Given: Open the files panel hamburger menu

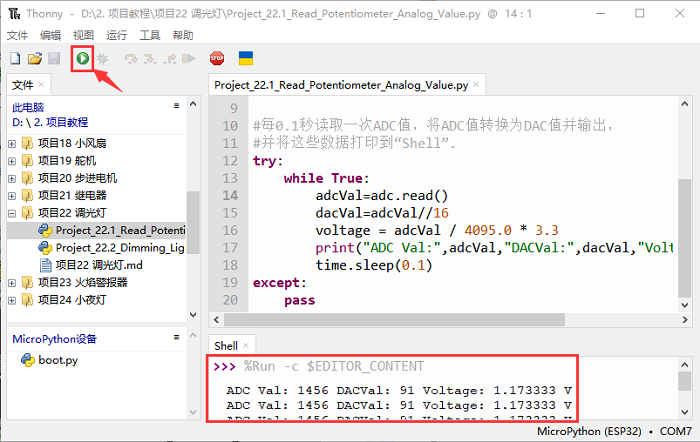Looking at the screenshot, I should point(178,106).
